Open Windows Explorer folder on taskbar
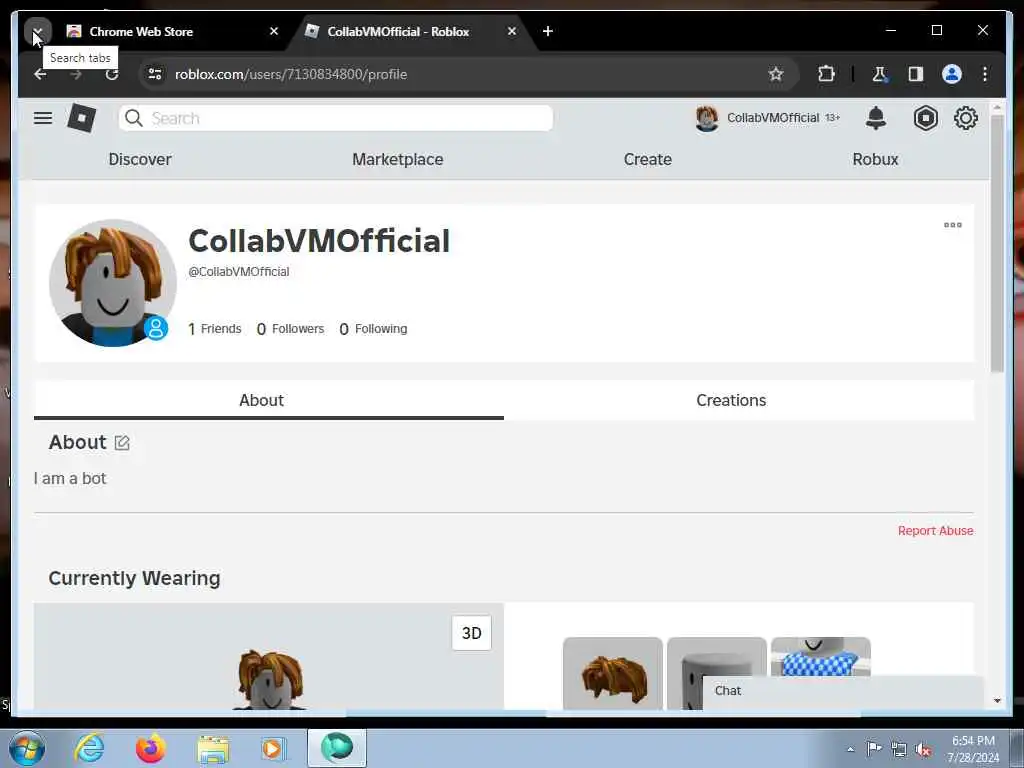The height and width of the screenshot is (768, 1024). [x=212, y=748]
